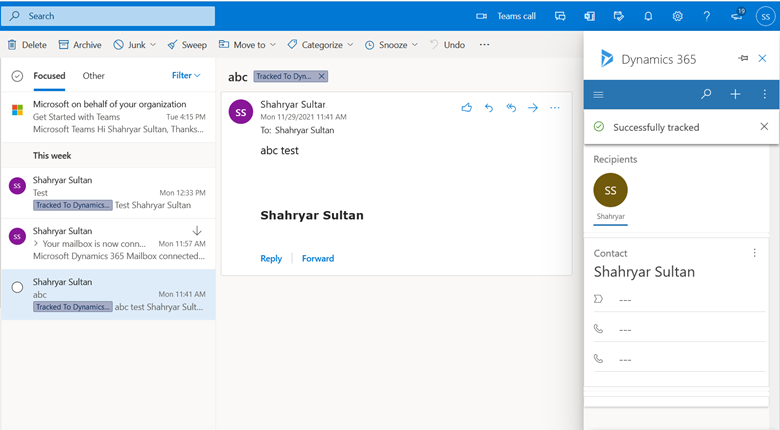The image size is (780, 430).
Task: Open the My Day calendar icon
Action: 619,16
